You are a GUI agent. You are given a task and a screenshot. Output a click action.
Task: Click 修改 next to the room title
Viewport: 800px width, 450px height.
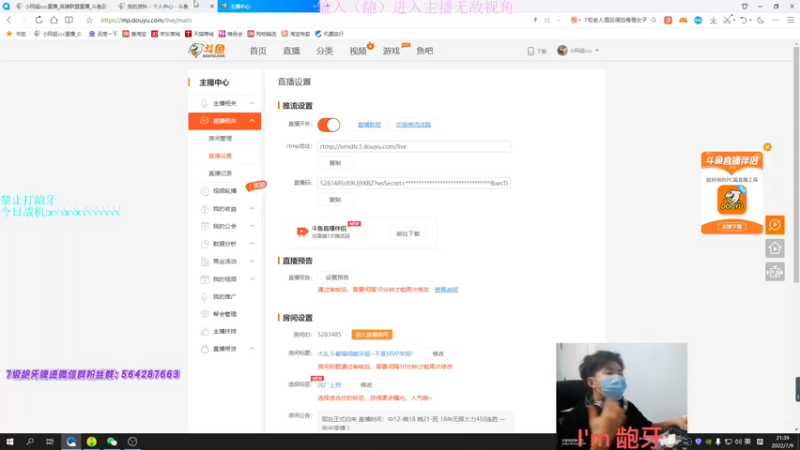tap(438, 354)
